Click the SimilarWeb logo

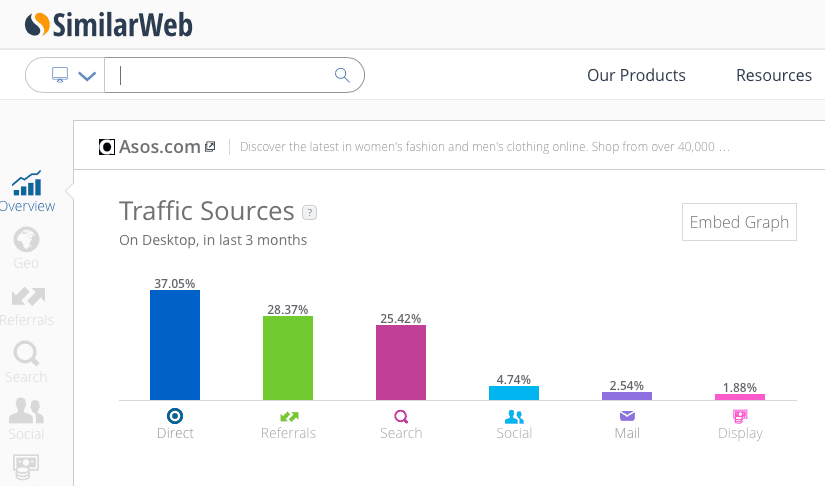click(x=108, y=24)
